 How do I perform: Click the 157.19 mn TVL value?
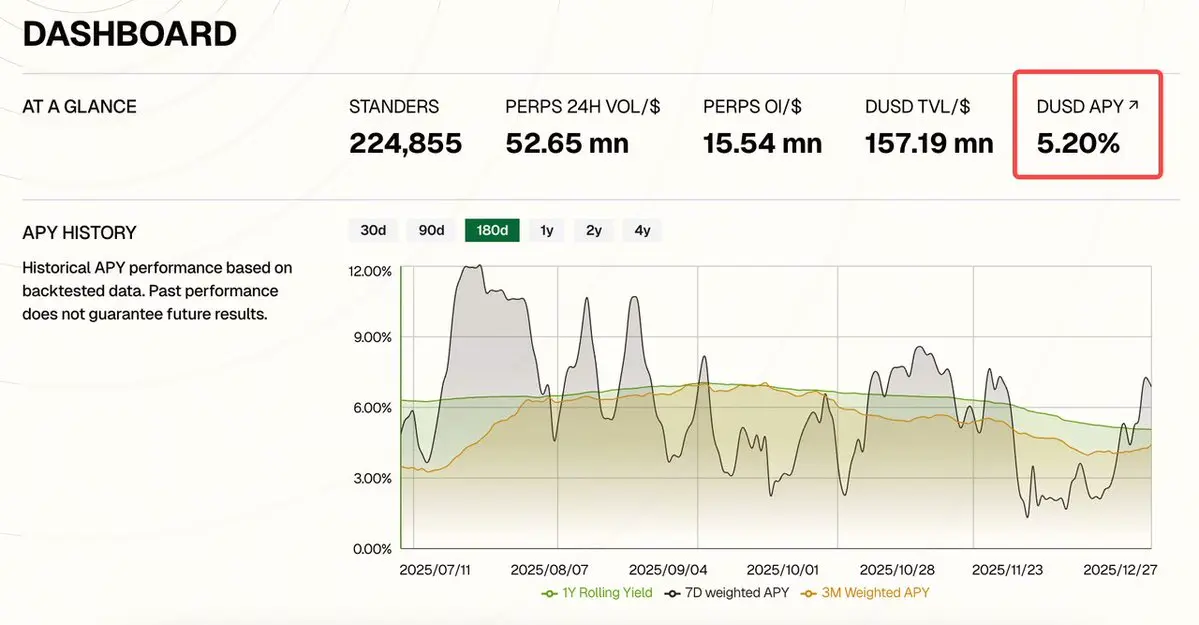(929, 143)
